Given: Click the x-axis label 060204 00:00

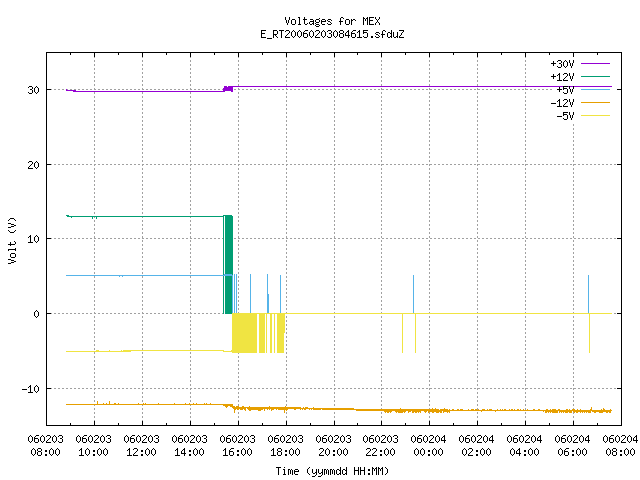Looking at the screenshot, I should tap(428, 446).
